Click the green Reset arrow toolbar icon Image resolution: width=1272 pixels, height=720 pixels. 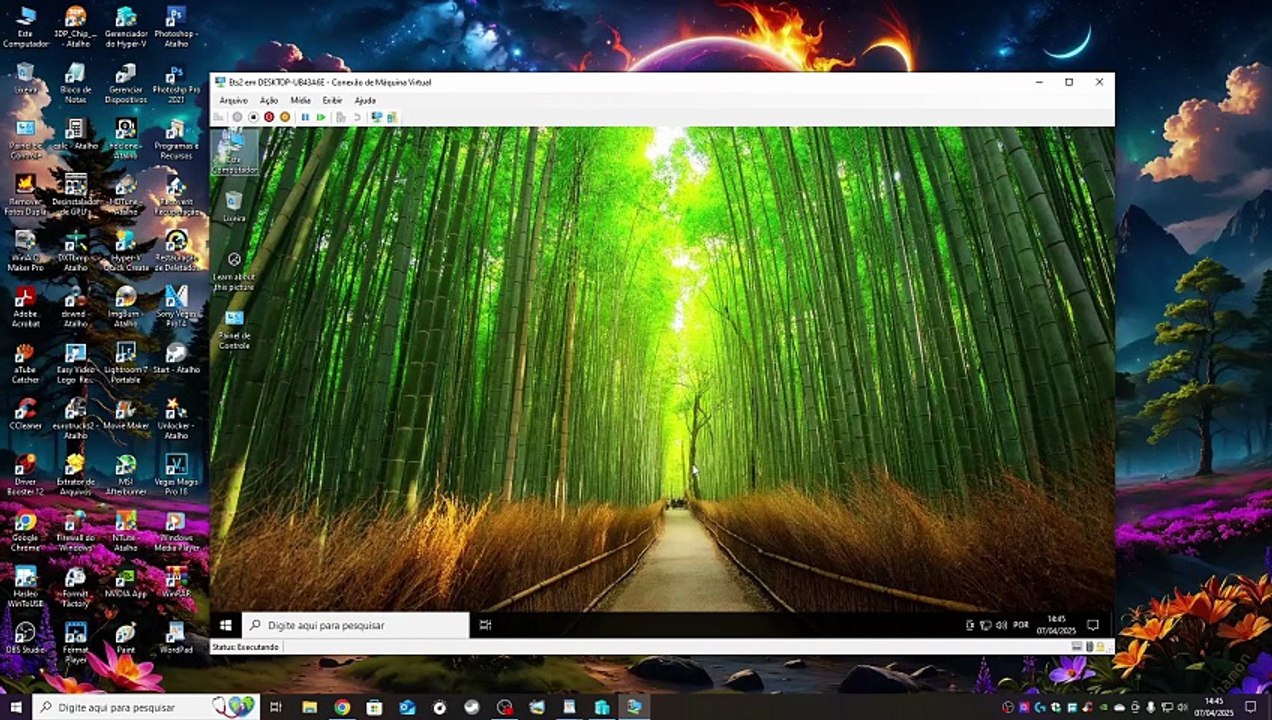pyautogui.click(x=321, y=117)
